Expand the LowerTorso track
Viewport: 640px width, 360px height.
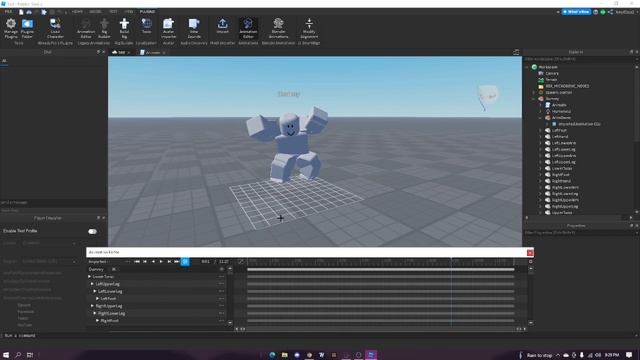[89, 277]
